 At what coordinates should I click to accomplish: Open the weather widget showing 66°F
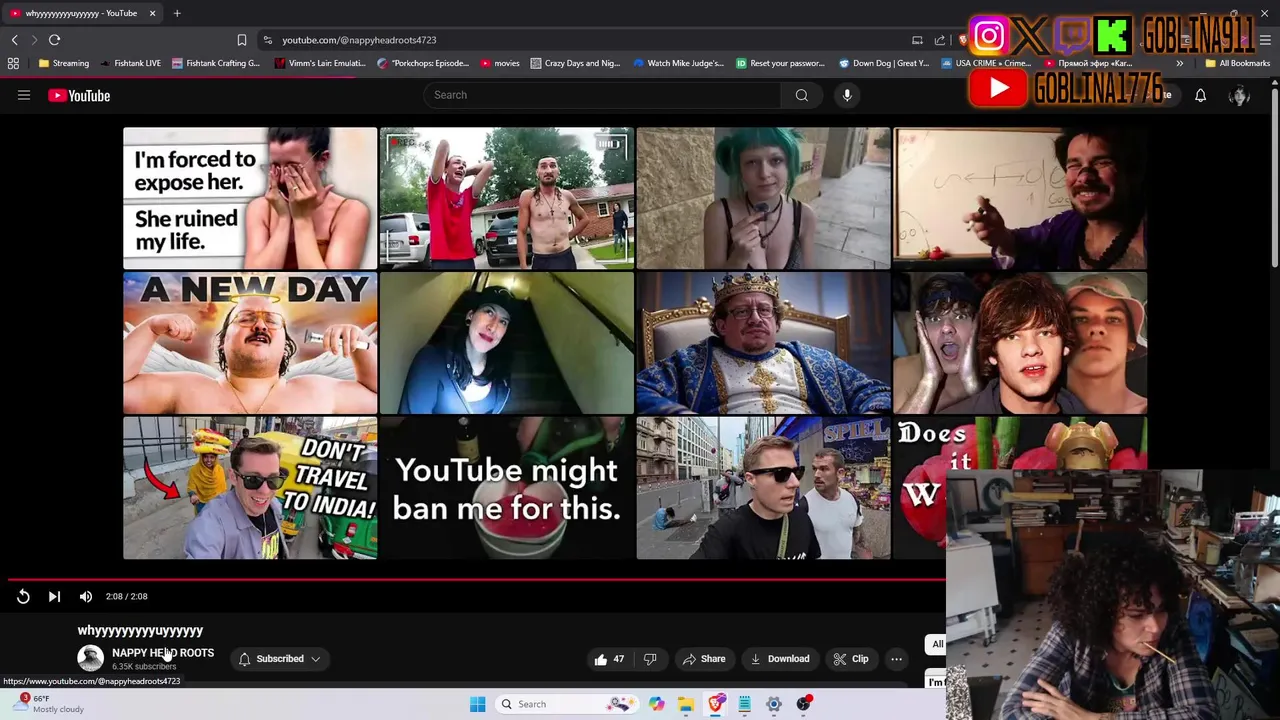(x=50, y=704)
